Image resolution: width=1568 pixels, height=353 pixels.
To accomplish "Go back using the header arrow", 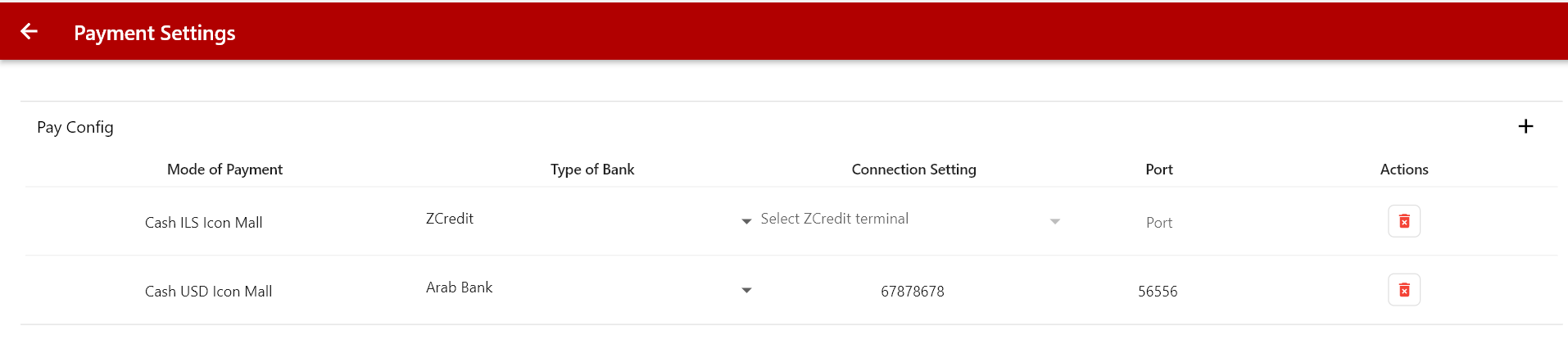I will [x=29, y=31].
